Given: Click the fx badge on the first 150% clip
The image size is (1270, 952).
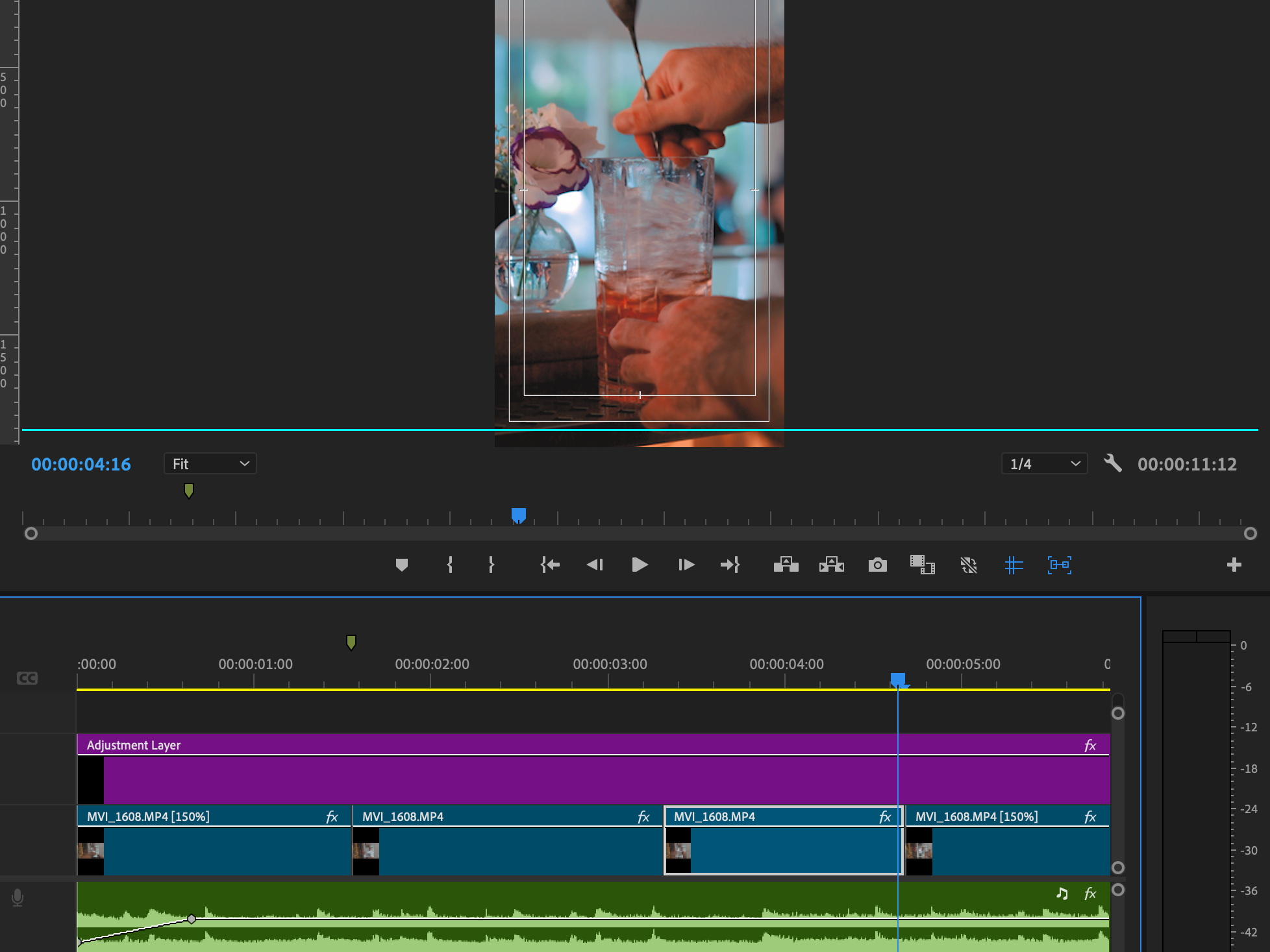Looking at the screenshot, I should 332,817.
